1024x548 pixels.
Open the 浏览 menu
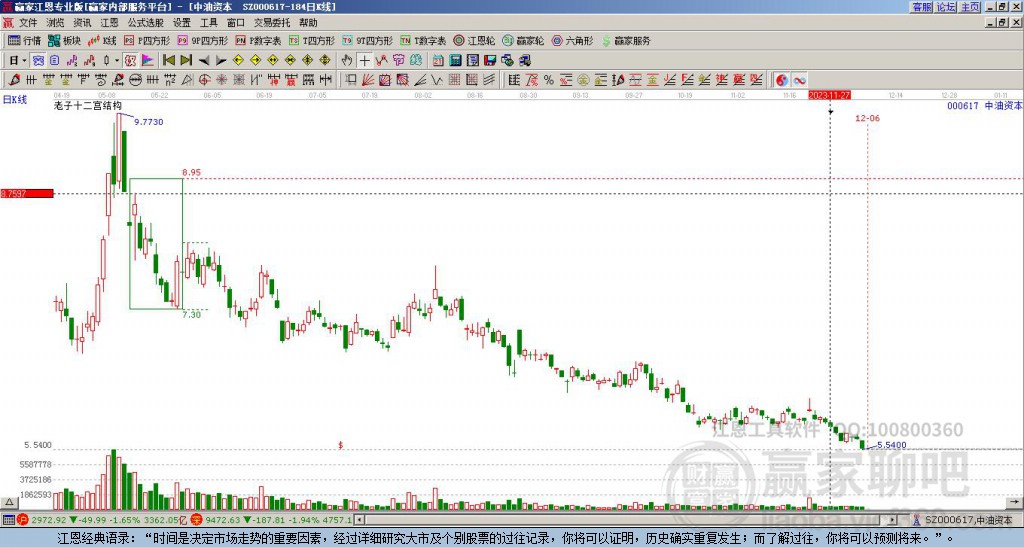55,23
